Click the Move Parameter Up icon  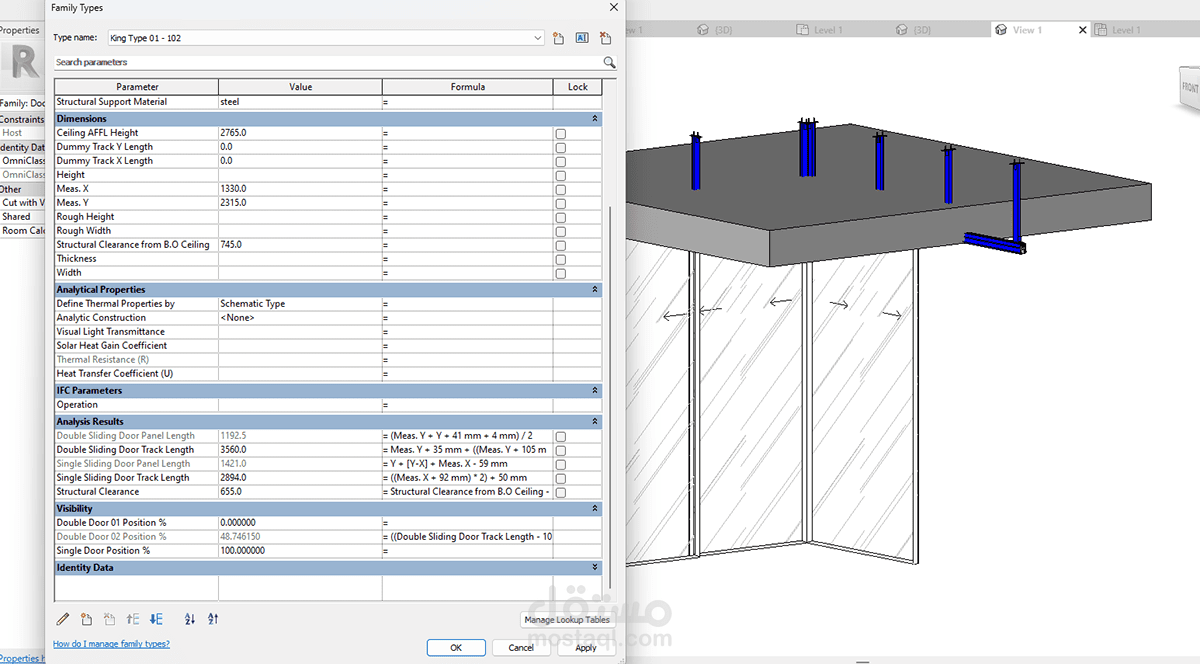coord(134,619)
